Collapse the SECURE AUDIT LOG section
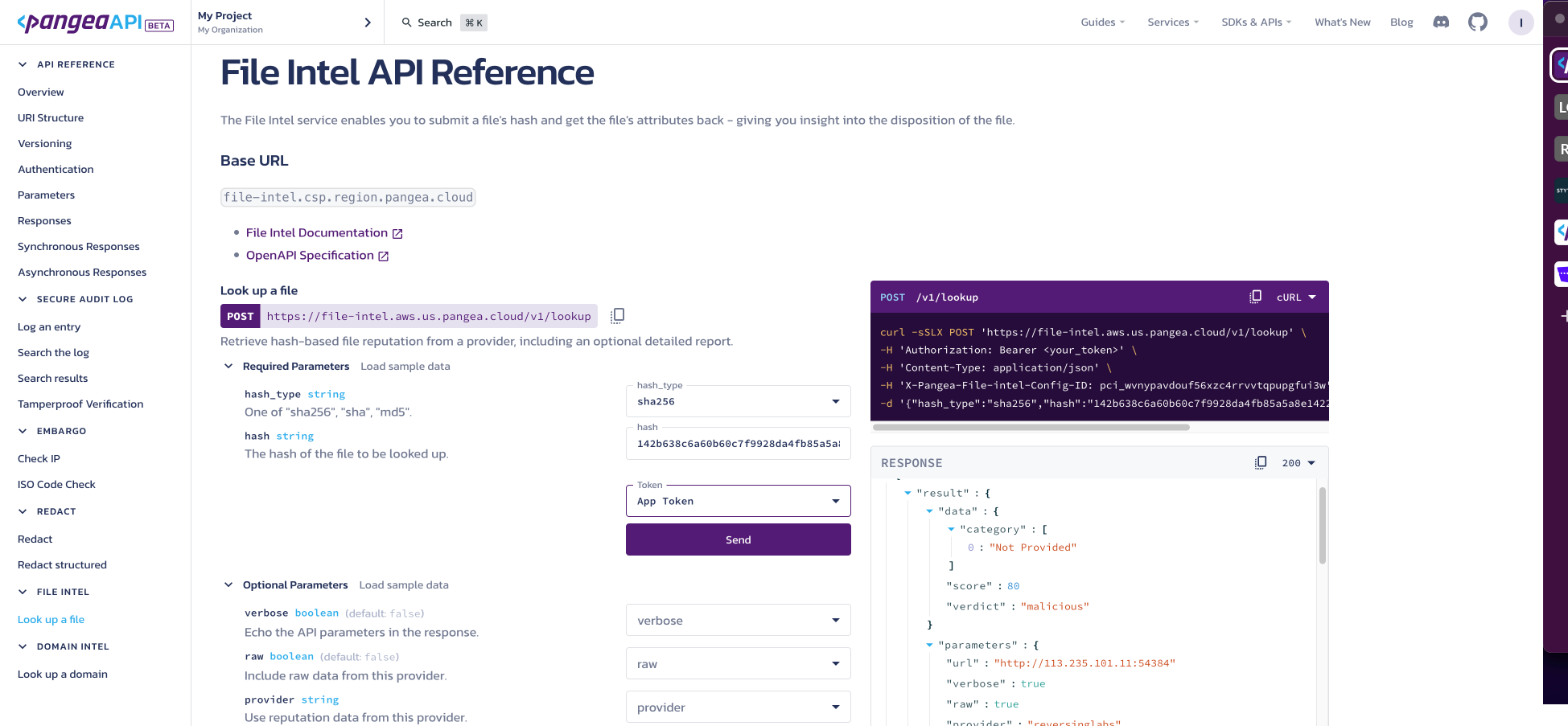The height and width of the screenshot is (726, 1568). tap(23, 299)
